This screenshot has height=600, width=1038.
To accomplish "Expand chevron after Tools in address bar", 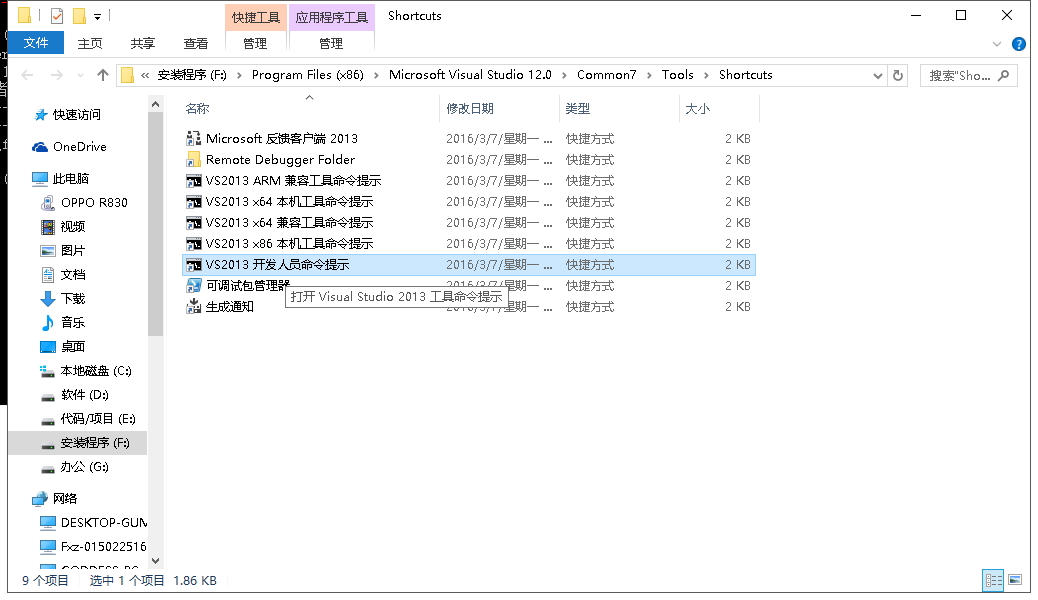I will click(x=706, y=75).
